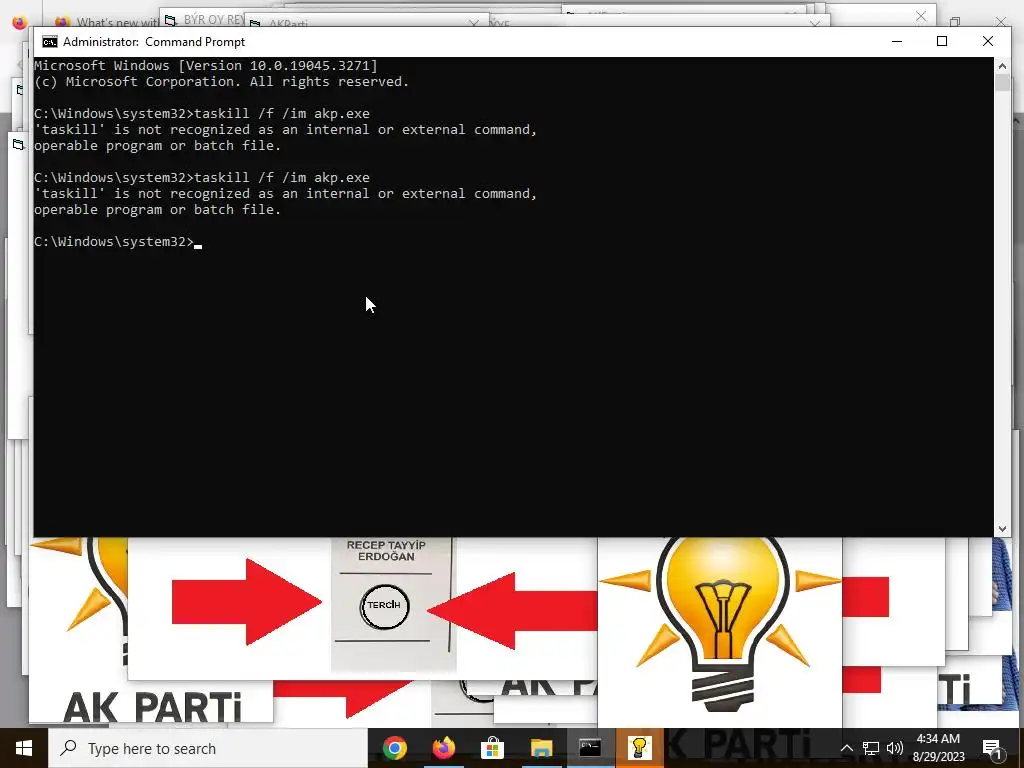1024x768 pixels.
Task: Show hidden system tray icons
Action: pyautogui.click(x=846, y=748)
